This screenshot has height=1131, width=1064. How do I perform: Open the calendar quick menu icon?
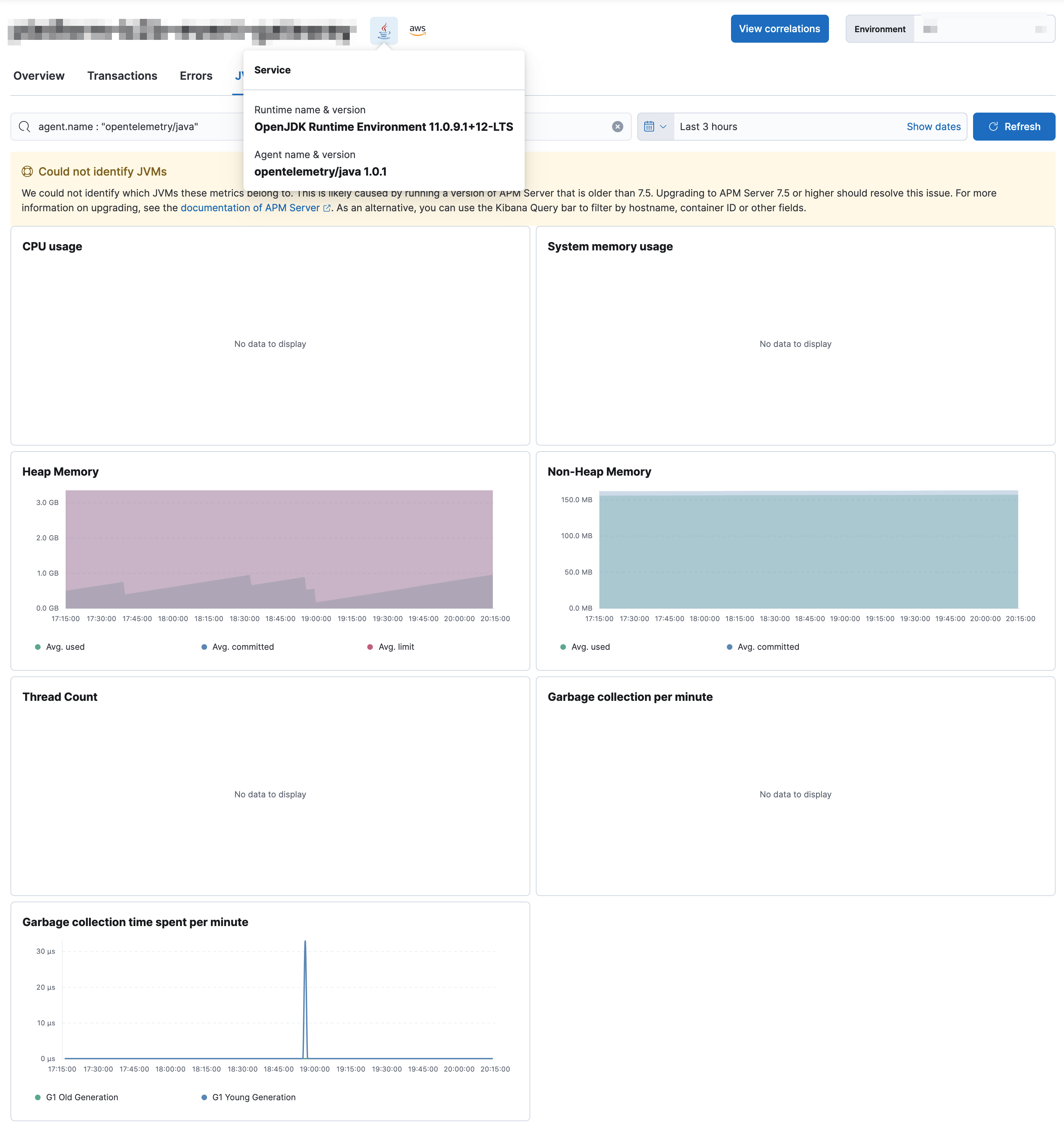(x=649, y=127)
